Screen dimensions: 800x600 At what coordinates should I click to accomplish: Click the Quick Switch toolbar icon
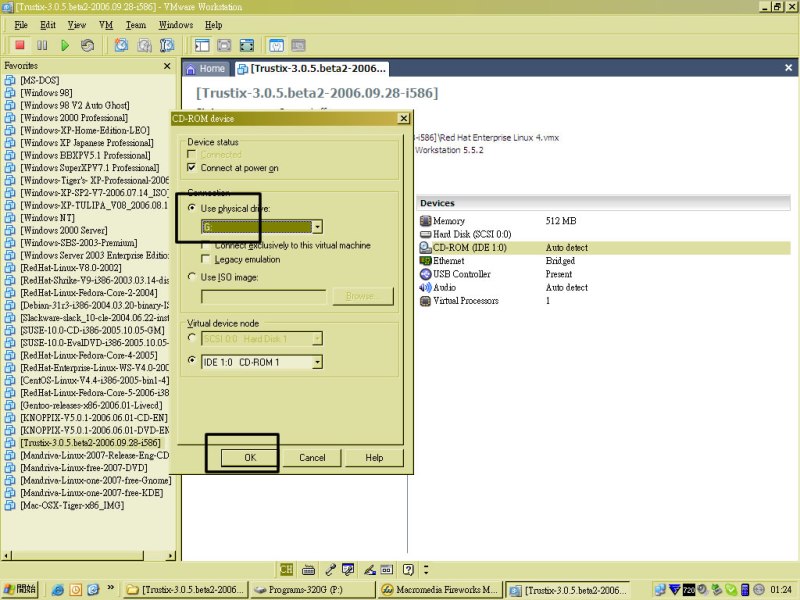pos(224,45)
